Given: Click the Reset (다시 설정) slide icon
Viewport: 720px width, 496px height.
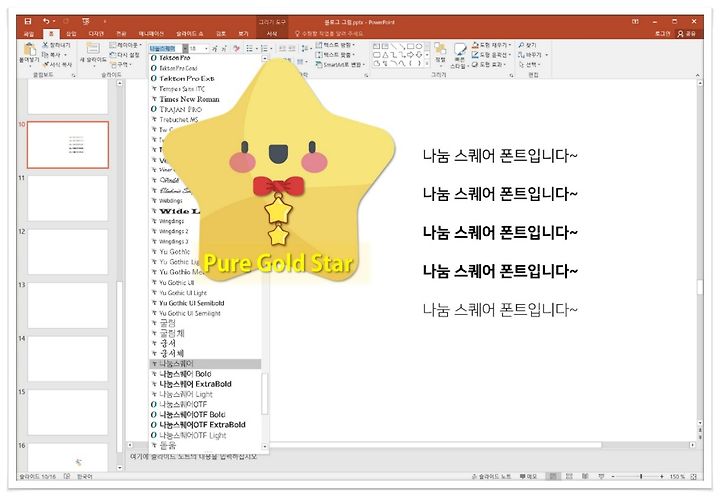Looking at the screenshot, I should click(113, 55).
